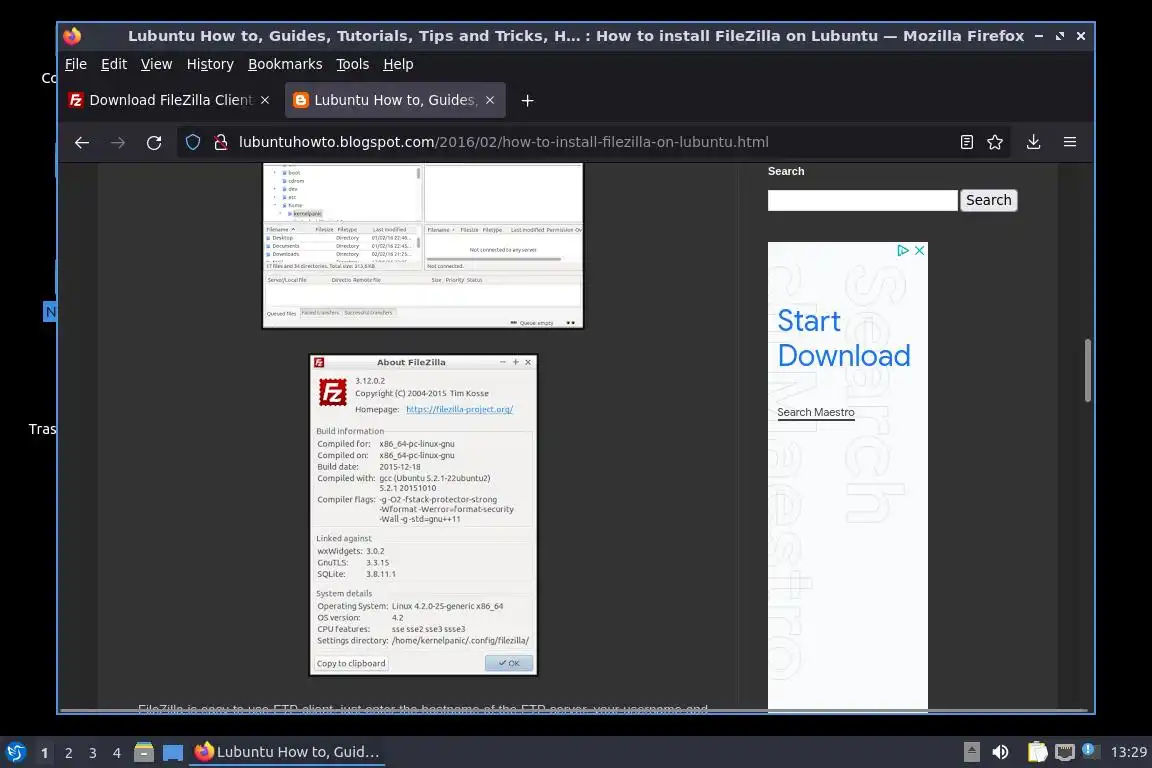Click the blog Search button

coord(988,200)
